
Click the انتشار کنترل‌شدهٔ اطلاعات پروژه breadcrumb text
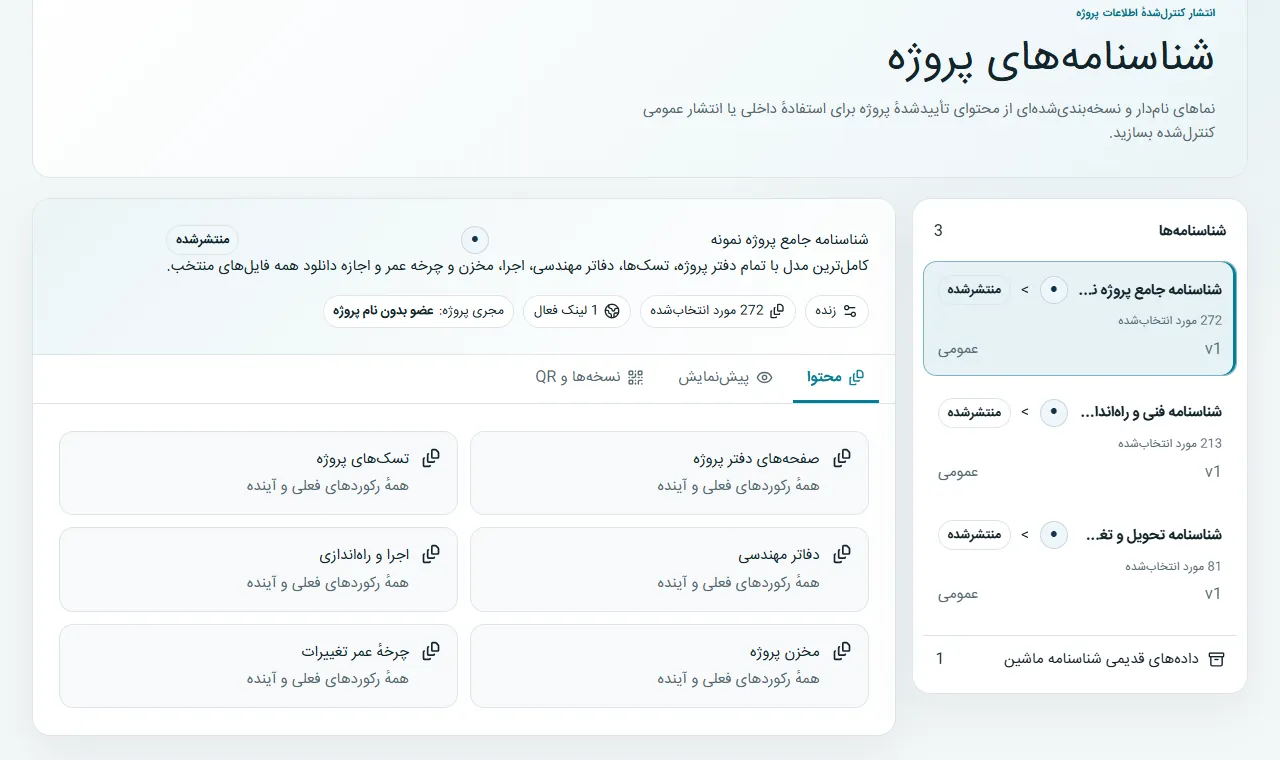(x=1146, y=13)
